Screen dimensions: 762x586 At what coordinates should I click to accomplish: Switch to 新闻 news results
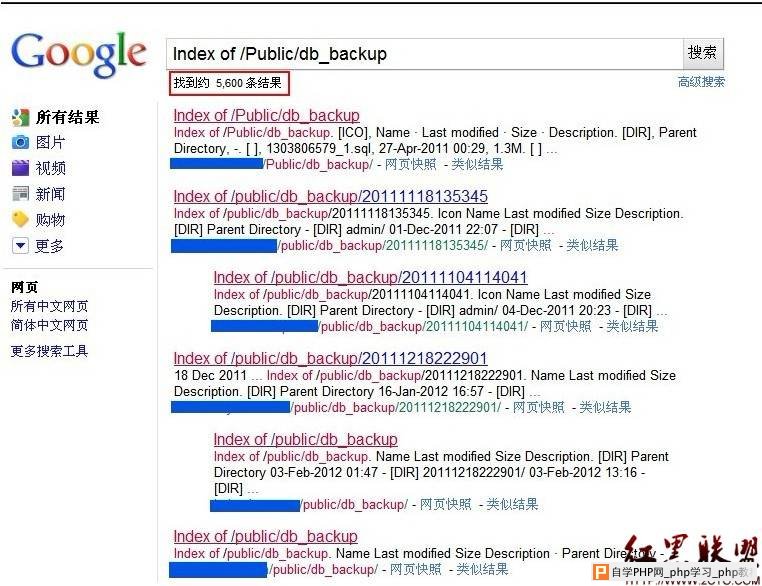tap(51, 194)
